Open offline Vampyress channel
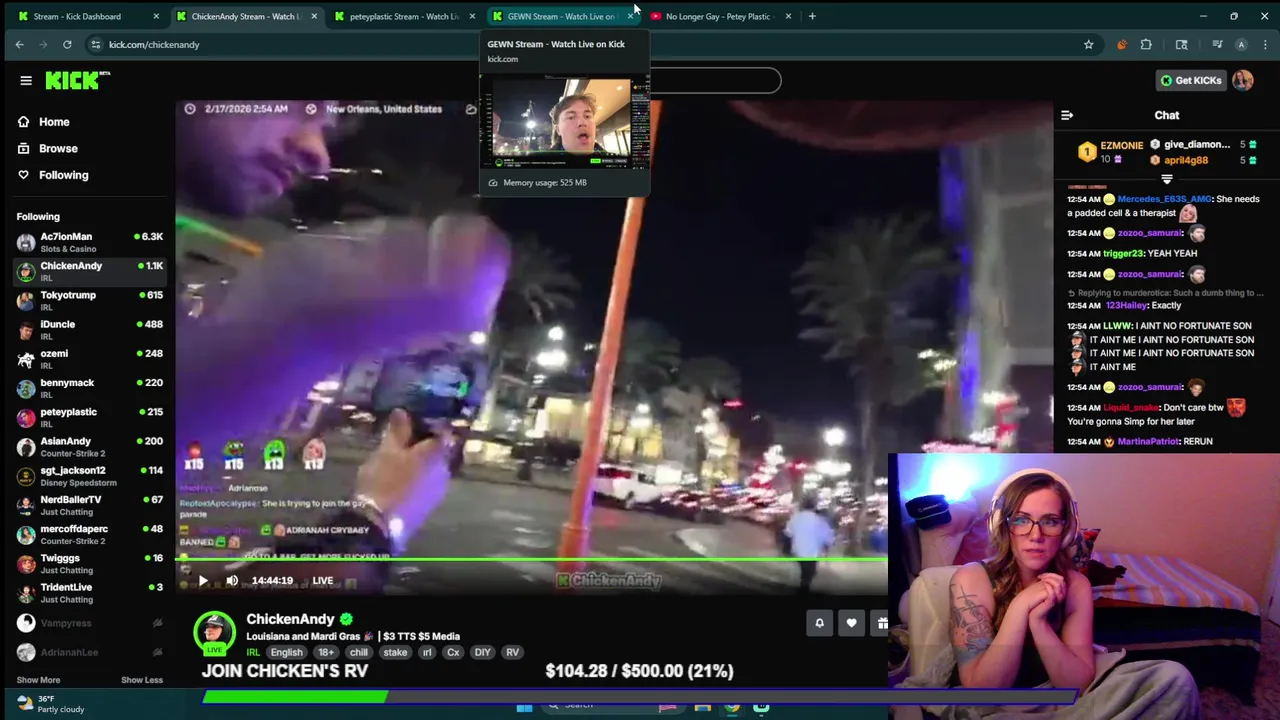This screenshot has height=720, width=1280. click(x=89, y=623)
